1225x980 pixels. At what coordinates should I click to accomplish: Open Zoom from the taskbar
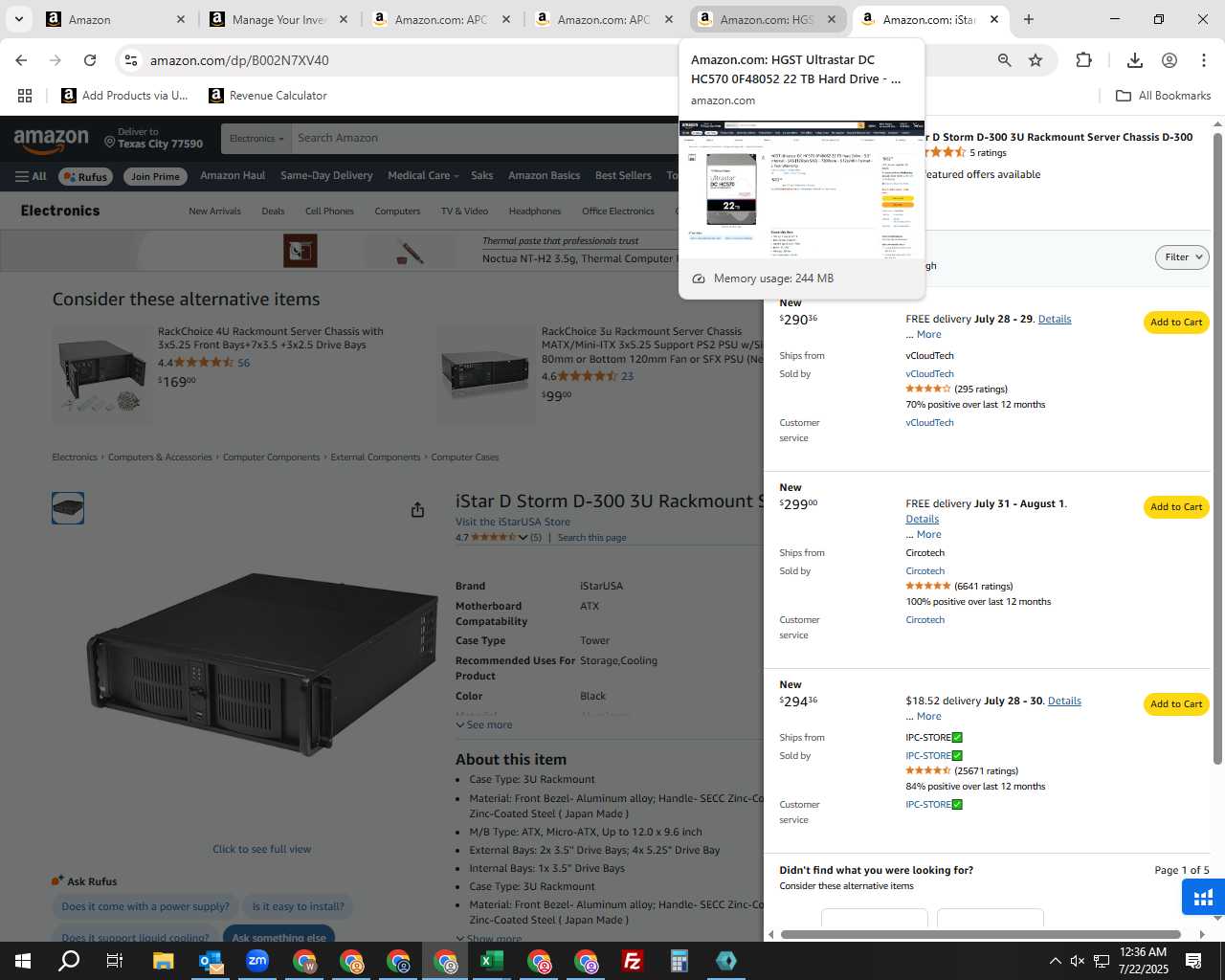257,961
